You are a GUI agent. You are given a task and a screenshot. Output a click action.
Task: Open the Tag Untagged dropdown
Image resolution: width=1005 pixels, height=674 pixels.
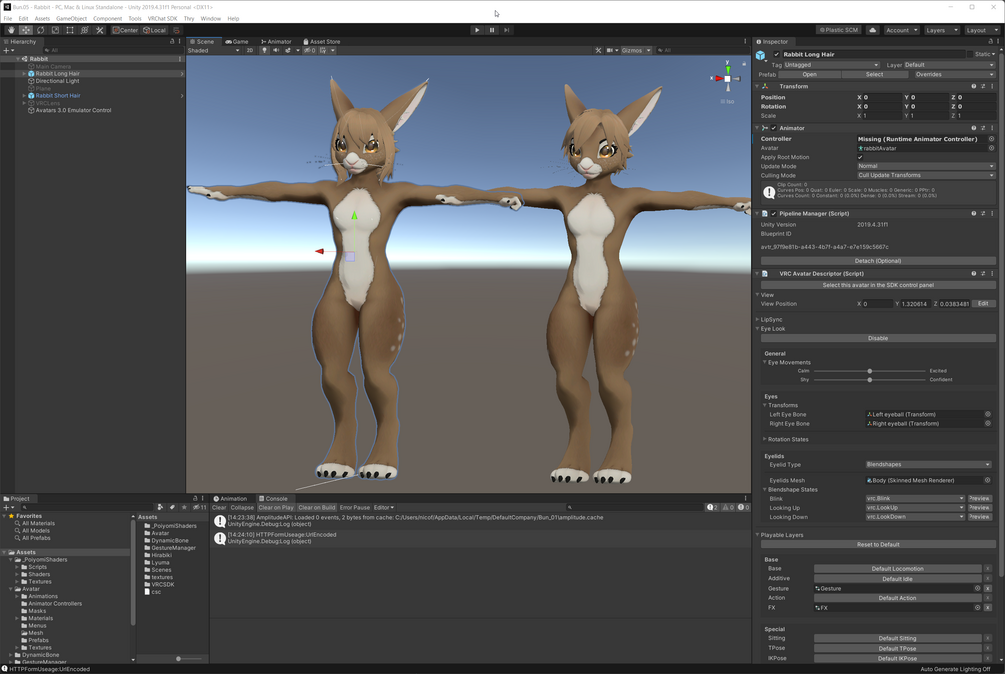(x=832, y=65)
